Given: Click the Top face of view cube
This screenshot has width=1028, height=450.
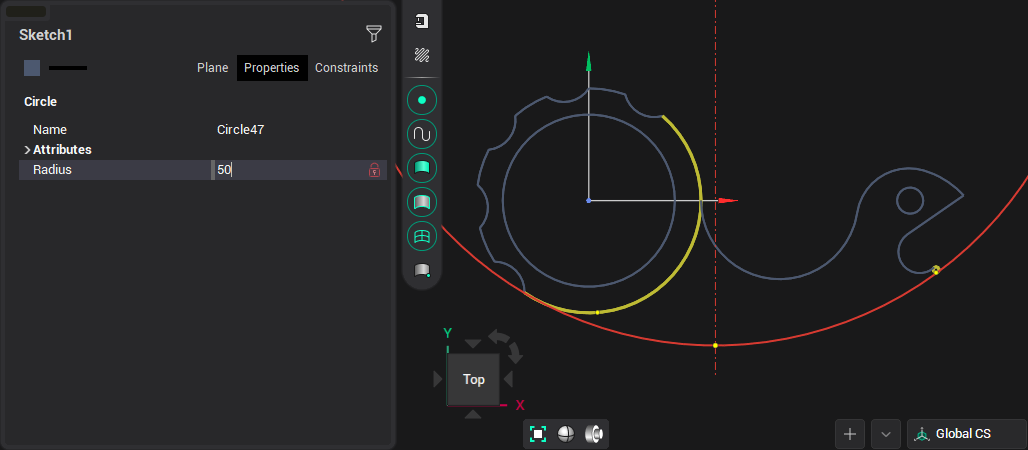Looking at the screenshot, I should pos(474,379).
